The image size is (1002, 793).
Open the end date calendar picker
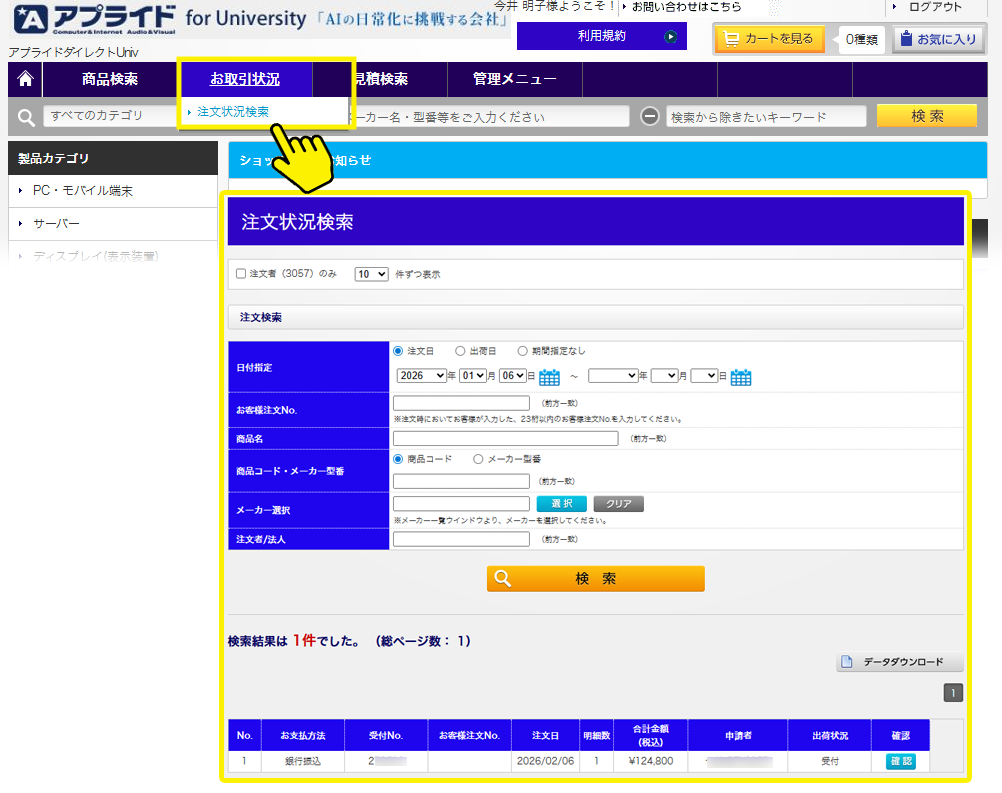pos(740,377)
